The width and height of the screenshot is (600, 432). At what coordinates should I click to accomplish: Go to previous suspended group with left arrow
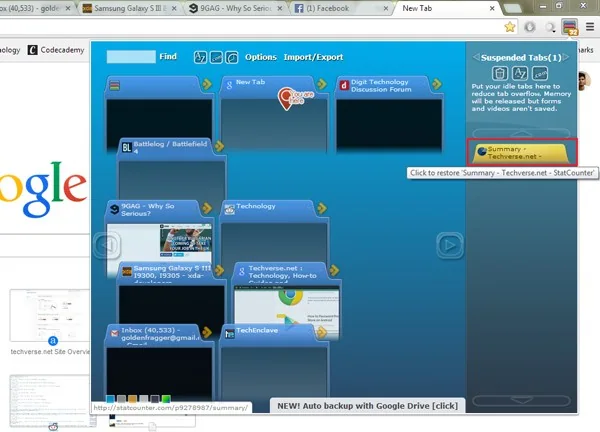tap(476, 57)
